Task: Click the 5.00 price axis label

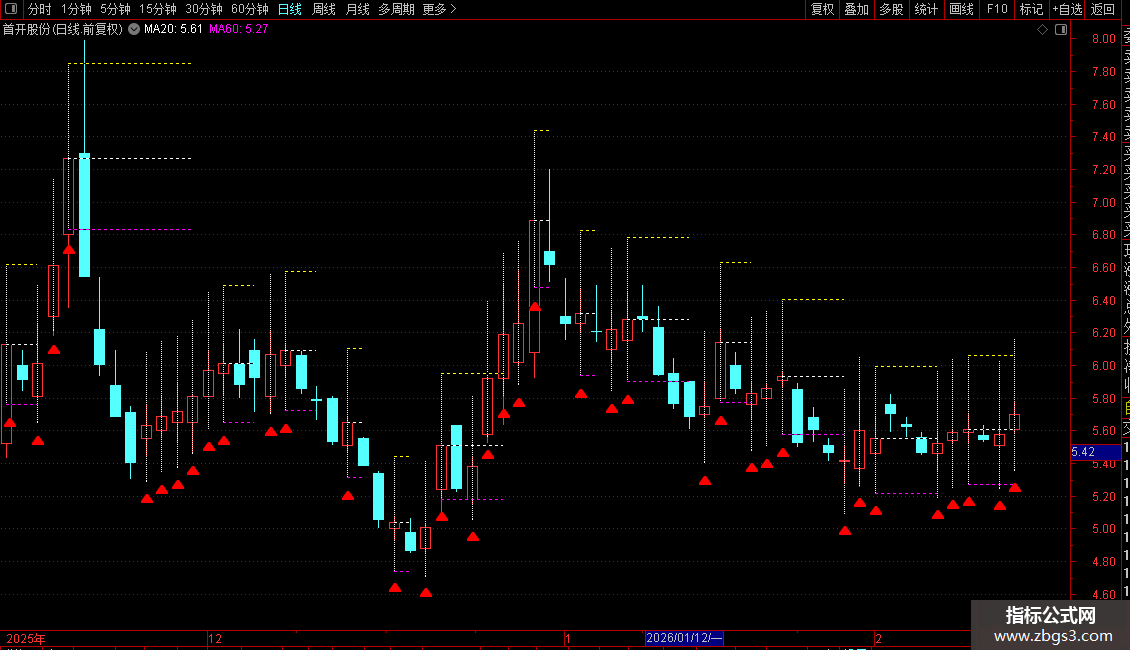Action: pyautogui.click(x=1103, y=529)
